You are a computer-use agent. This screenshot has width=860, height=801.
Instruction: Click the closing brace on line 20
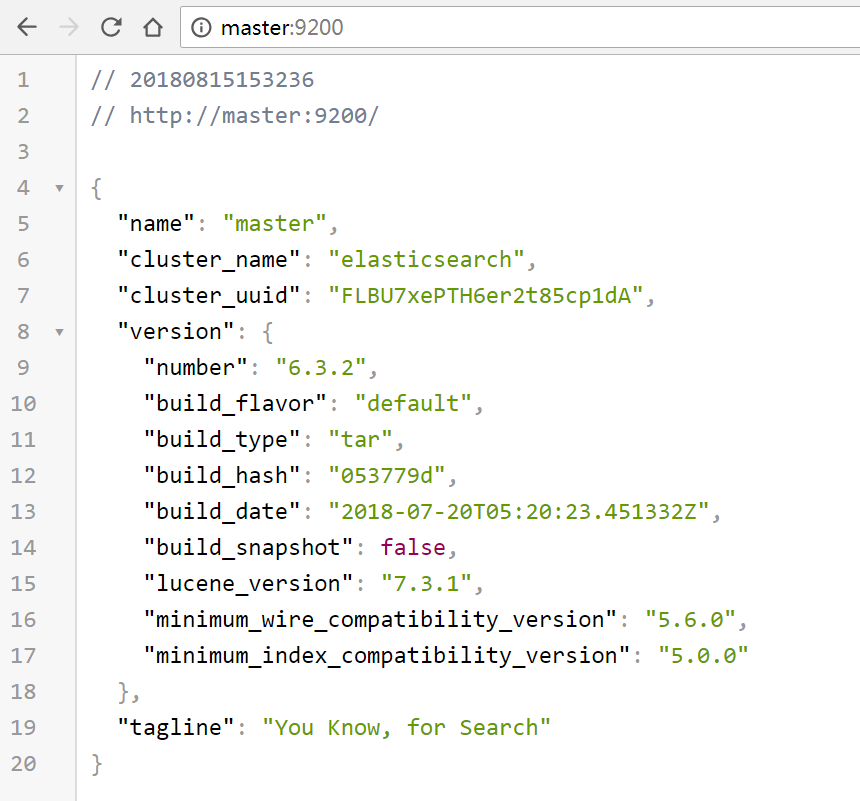pyautogui.click(x=97, y=764)
